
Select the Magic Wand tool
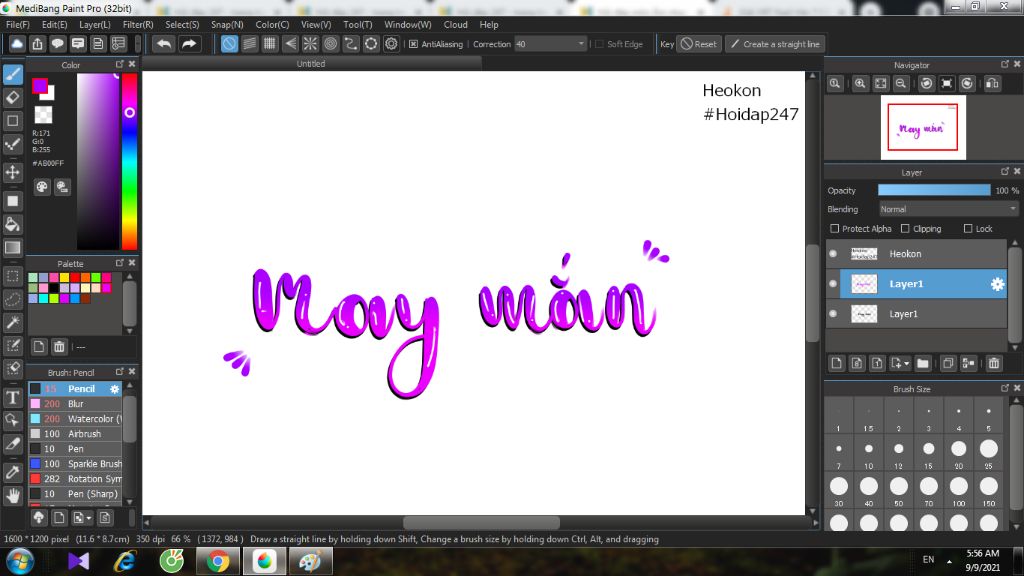point(12,322)
